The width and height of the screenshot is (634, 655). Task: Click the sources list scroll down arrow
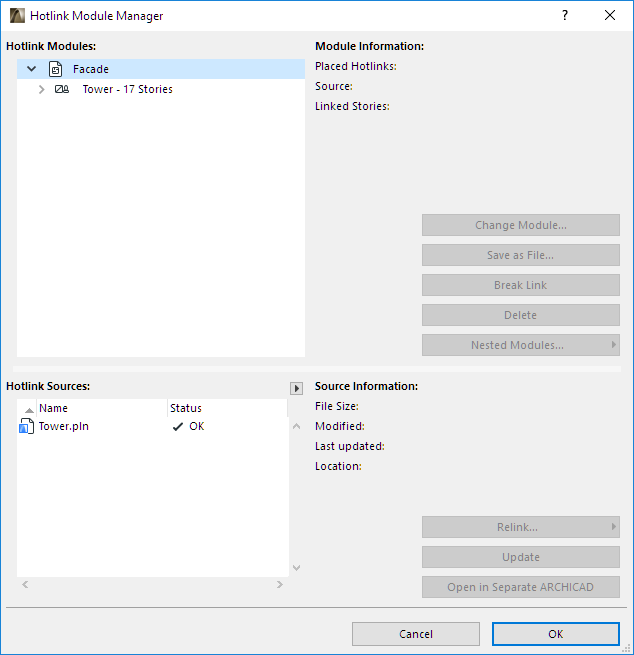[297, 568]
